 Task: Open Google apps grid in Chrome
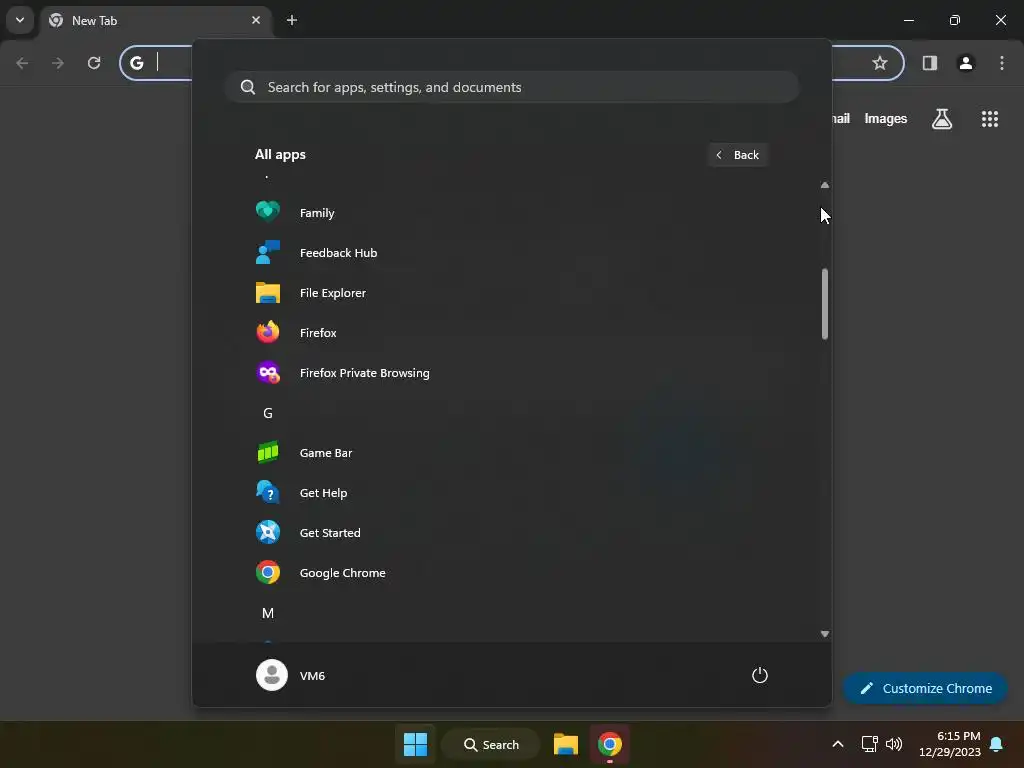pyautogui.click(x=989, y=119)
